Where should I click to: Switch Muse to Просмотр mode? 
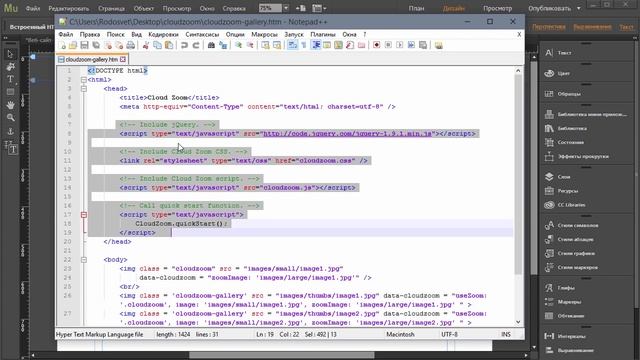click(498, 8)
